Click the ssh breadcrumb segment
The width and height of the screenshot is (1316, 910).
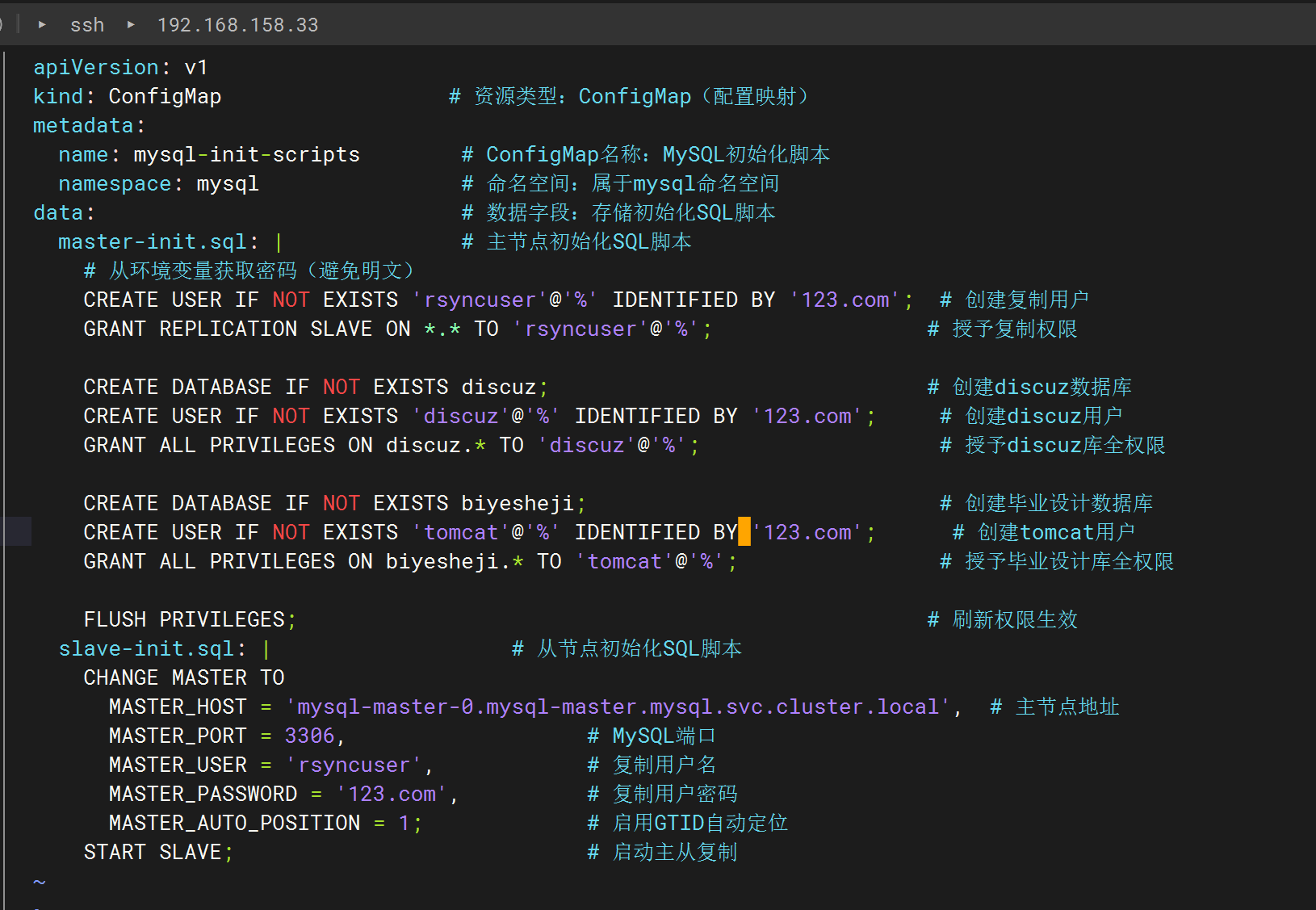[87, 25]
